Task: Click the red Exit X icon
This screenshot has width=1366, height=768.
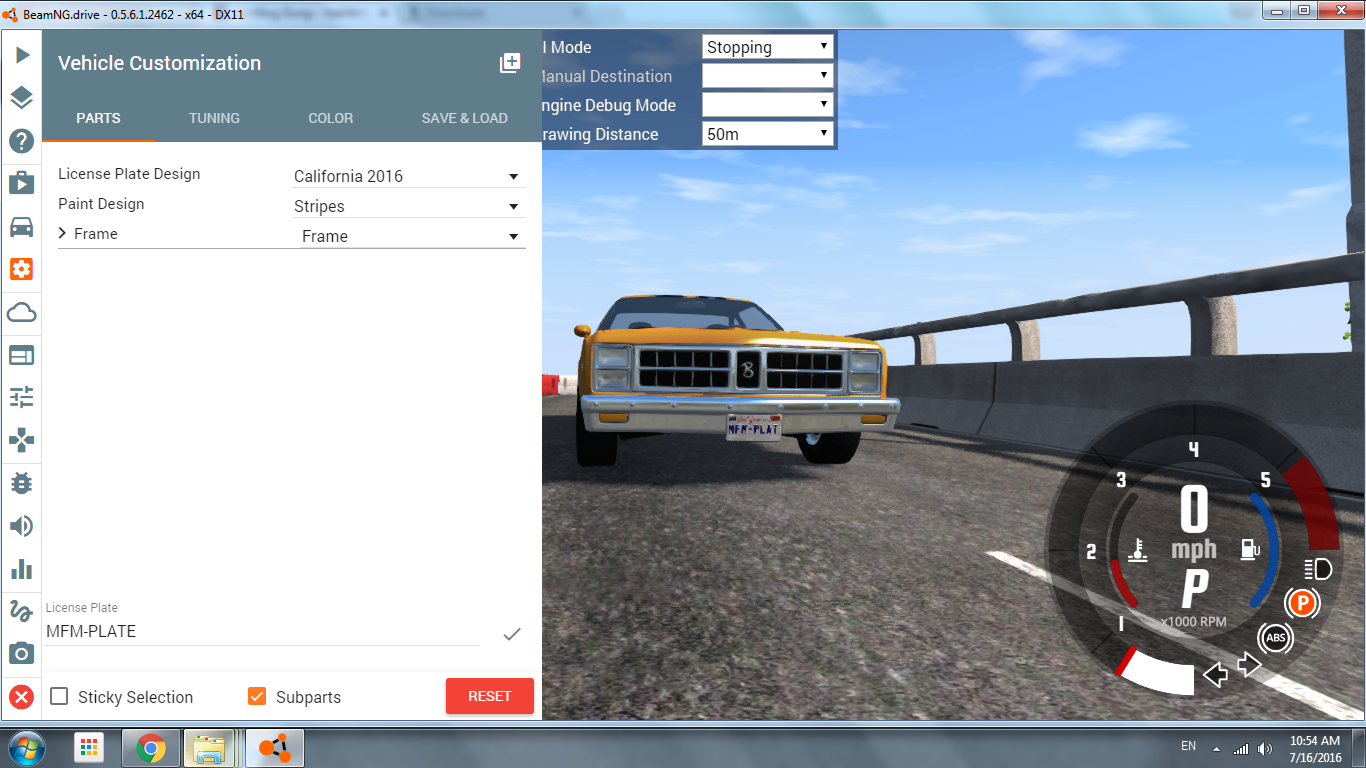Action: (22, 697)
